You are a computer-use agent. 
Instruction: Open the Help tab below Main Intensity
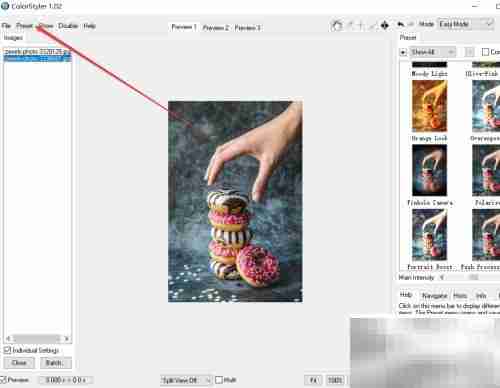click(x=406, y=295)
